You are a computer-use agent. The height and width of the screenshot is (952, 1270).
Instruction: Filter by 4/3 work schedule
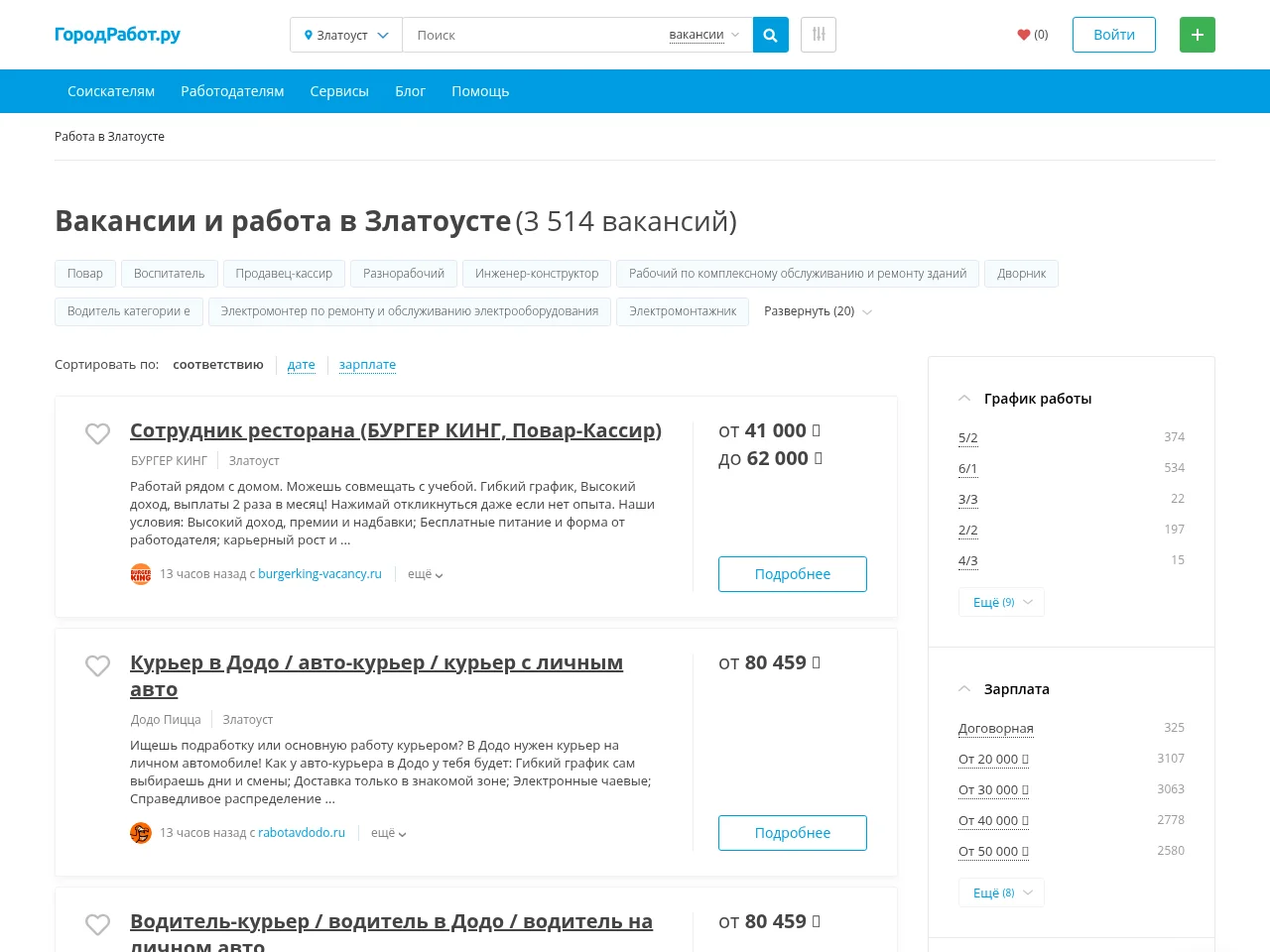(x=968, y=560)
